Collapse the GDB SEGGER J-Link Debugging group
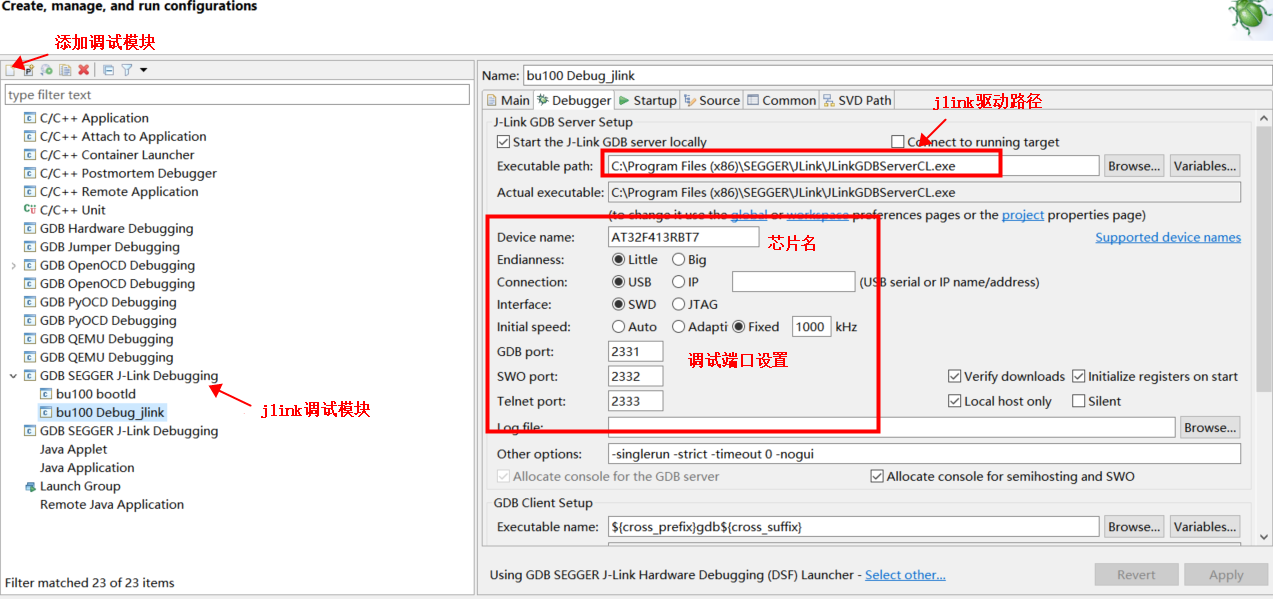 [12, 375]
